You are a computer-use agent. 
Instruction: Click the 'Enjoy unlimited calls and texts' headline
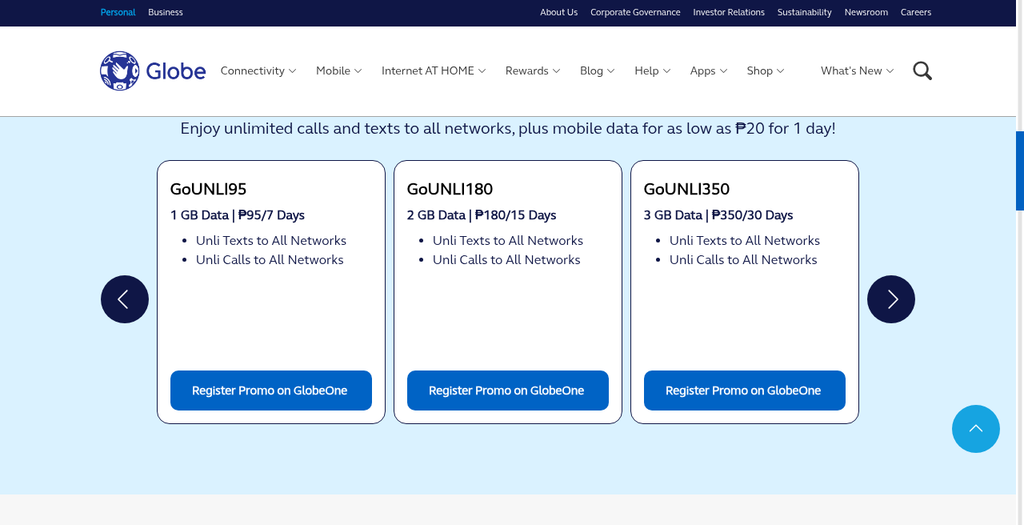[507, 129]
